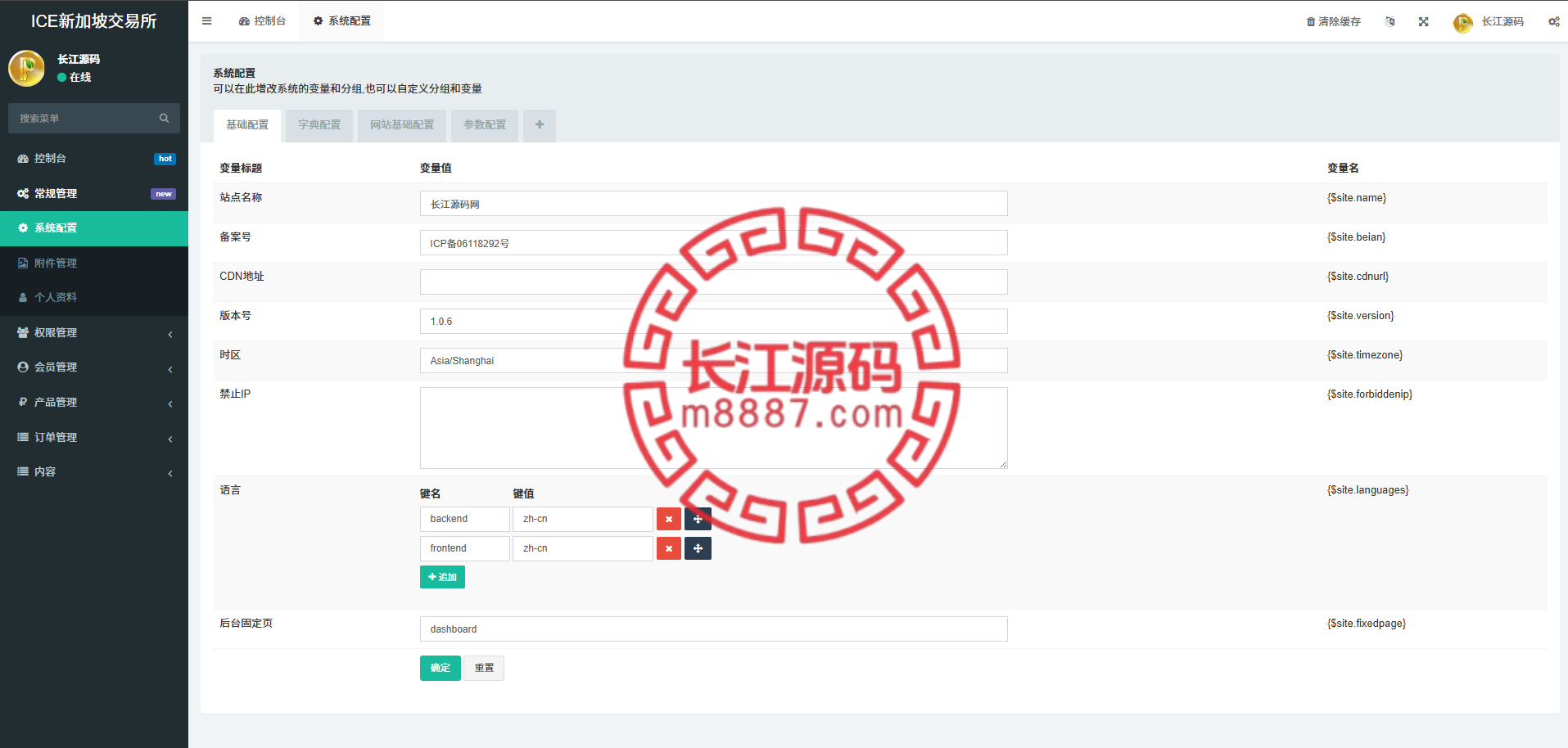Image resolution: width=1568 pixels, height=748 pixels.
Task: Toggle fullscreen mode icon
Action: pyautogui.click(x=1424, y=22)
